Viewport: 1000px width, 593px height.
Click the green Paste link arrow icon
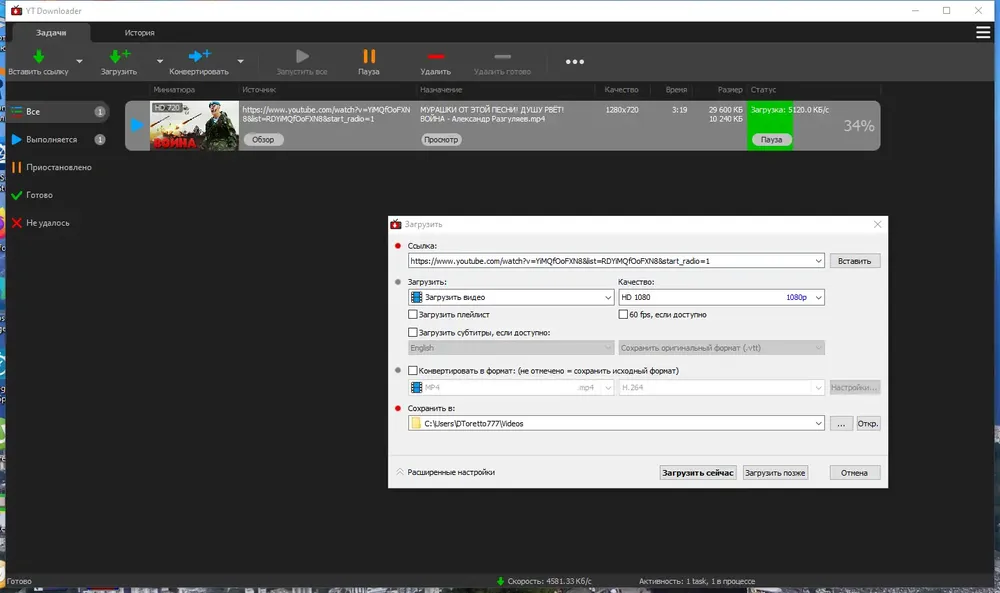pyautogui.click(x=39, y=56)
